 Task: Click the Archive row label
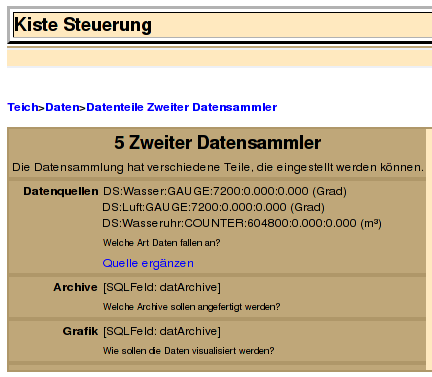click(x=75, y=287)
